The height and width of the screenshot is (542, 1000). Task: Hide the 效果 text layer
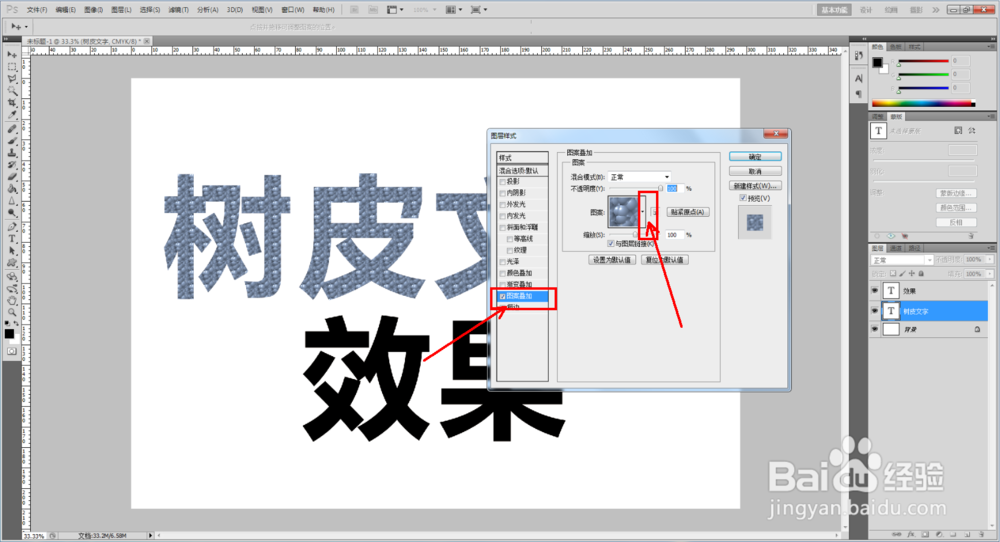875,291
